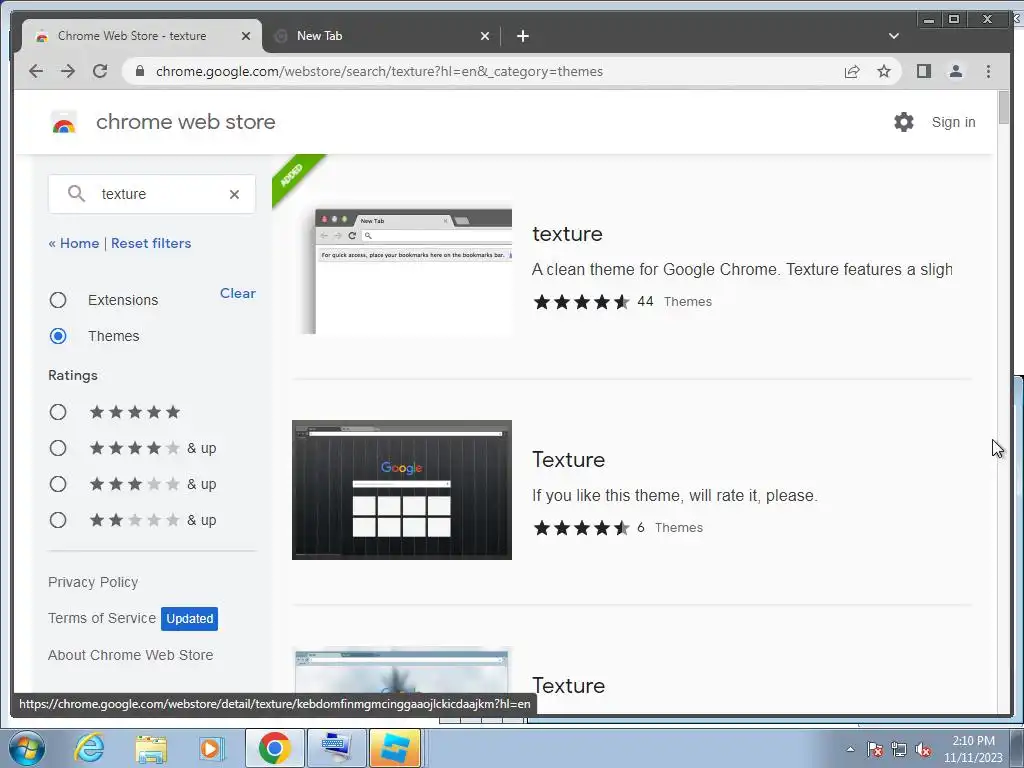1024x768 pixels.
Task: Open web store settings gear icon
Action: tap(904, 122)
